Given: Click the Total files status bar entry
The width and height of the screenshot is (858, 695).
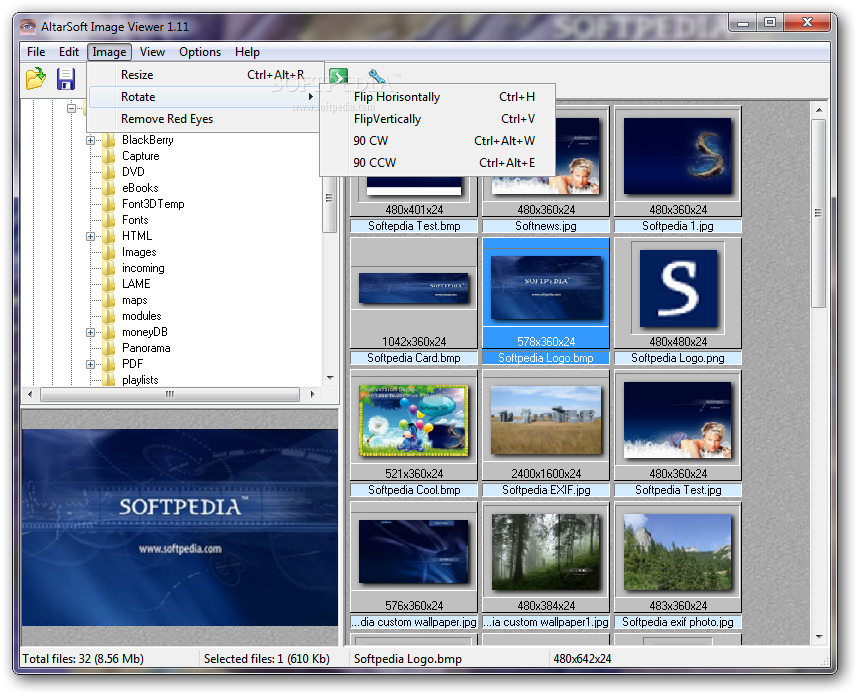Looking at the screenshot, I should pyautogui.click(x=83, y=659).
